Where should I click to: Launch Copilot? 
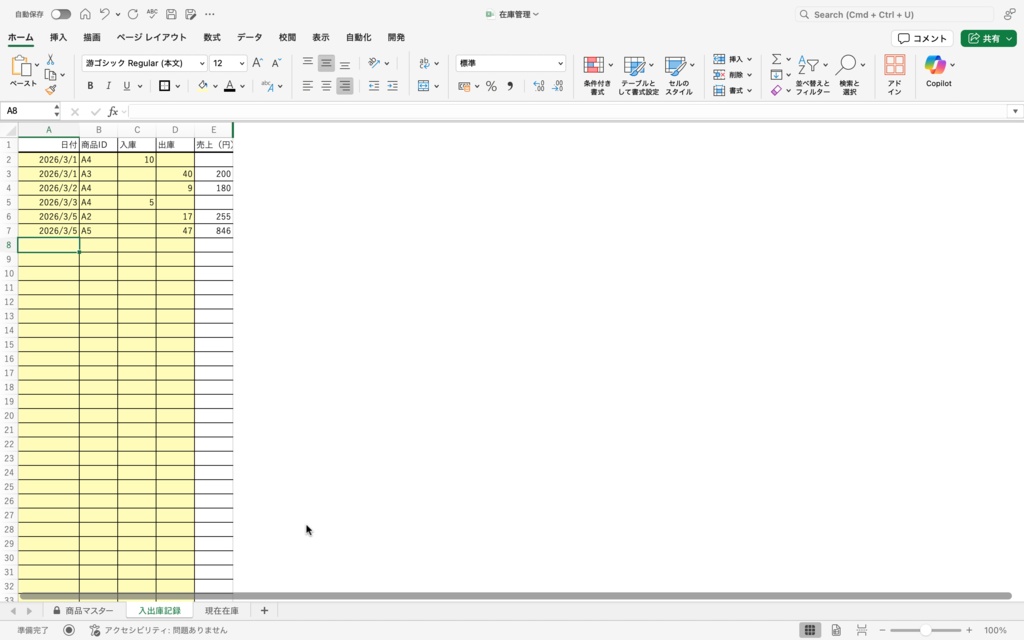click(938, 71)
